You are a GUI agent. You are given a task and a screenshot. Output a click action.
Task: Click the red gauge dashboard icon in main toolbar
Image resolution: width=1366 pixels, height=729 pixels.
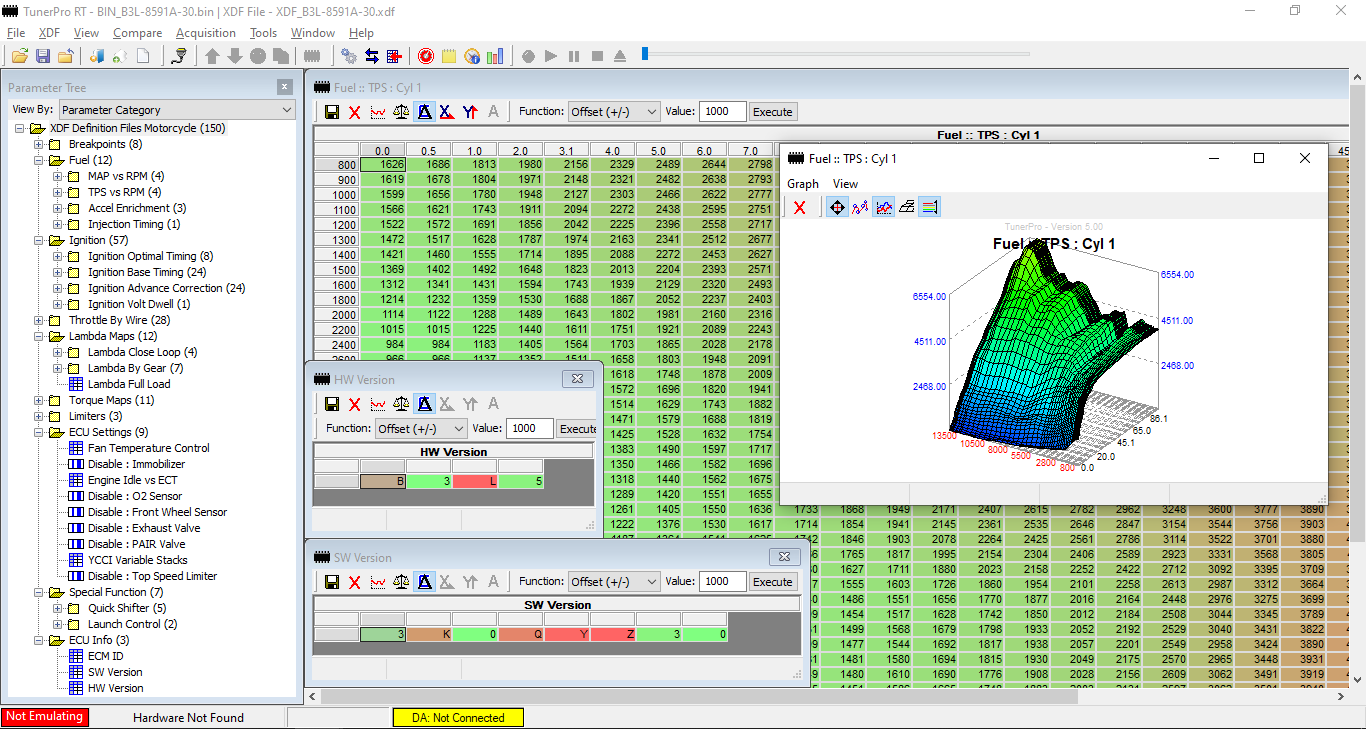click(425, 56)
